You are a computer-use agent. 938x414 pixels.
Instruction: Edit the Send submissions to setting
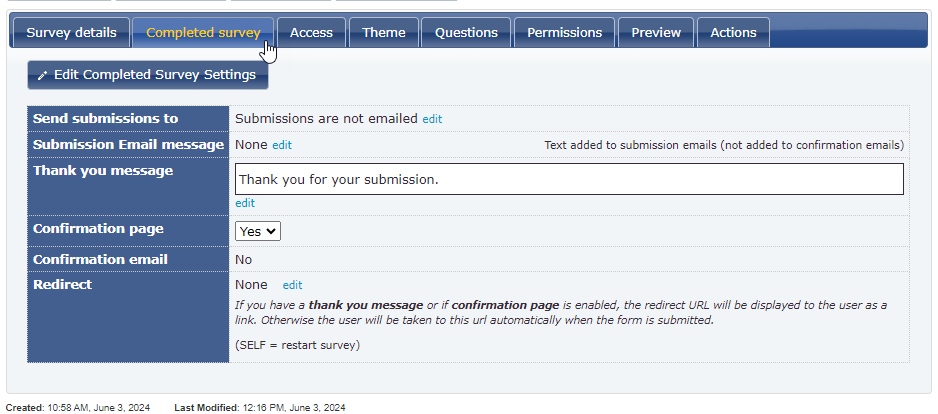coord(432,119)
